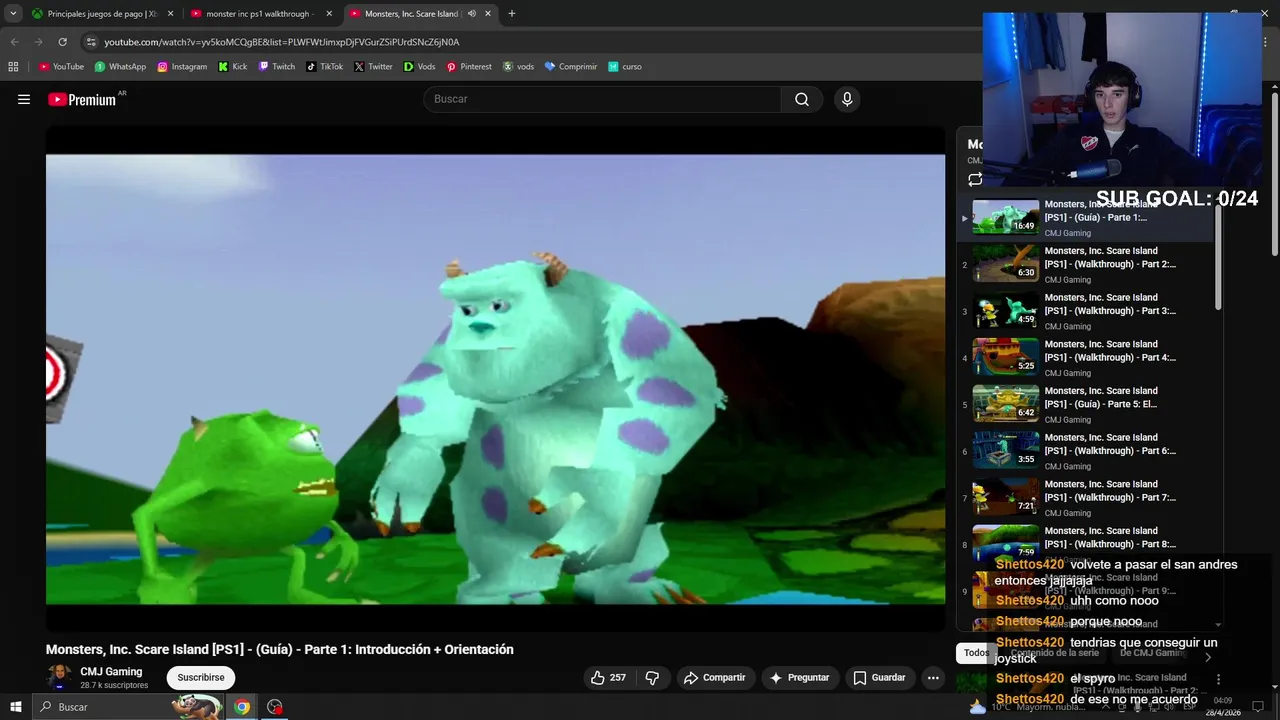Open the curso bookmark
Viewport: 1280px width, 720px height.
tap(625, 66)
